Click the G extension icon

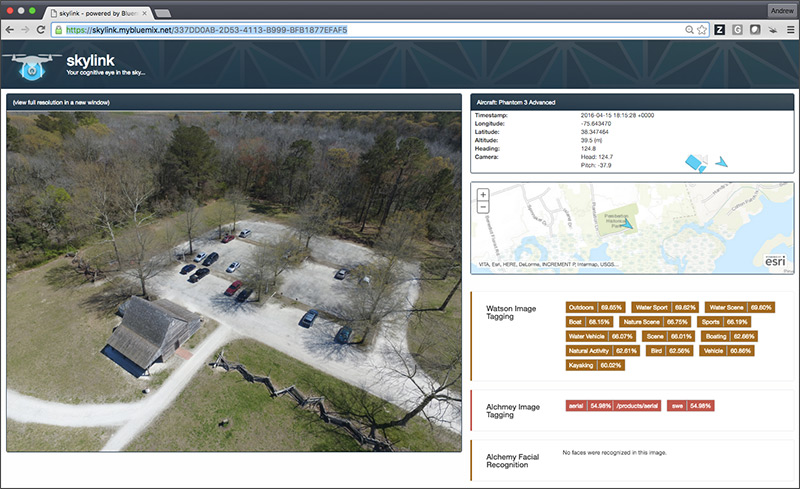(737, 30)
